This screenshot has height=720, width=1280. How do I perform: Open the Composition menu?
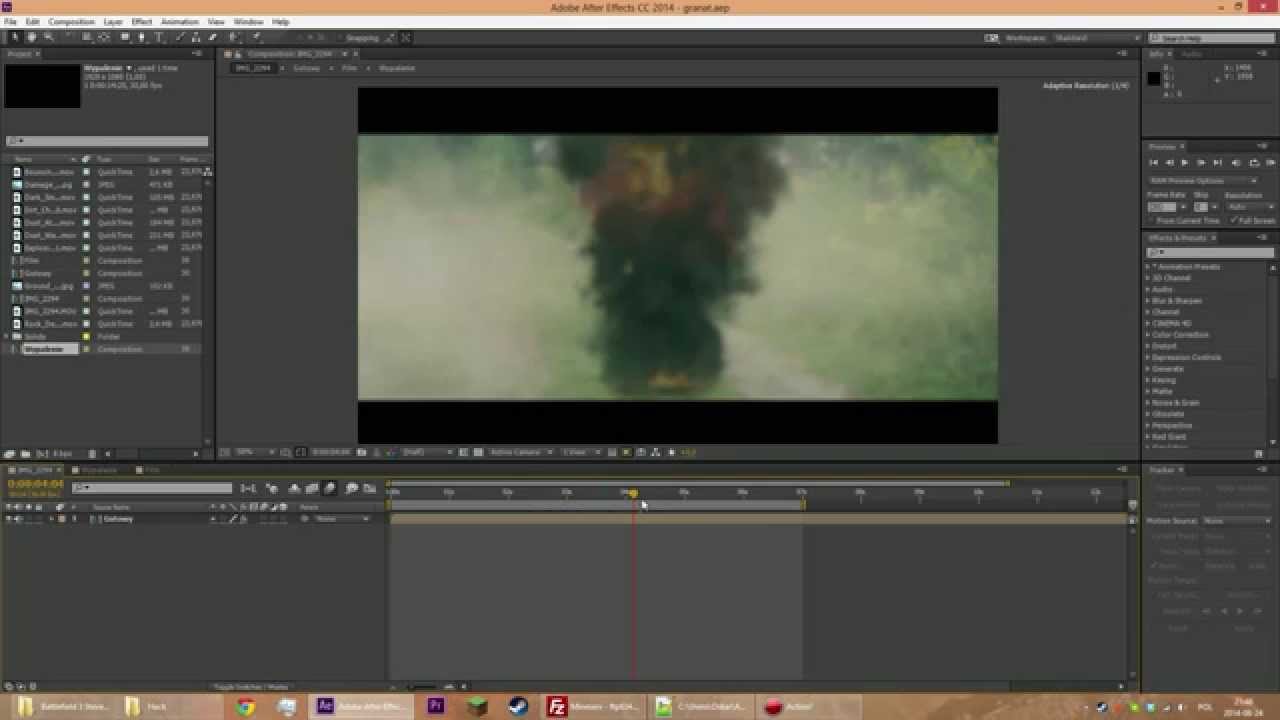point(71,21)
